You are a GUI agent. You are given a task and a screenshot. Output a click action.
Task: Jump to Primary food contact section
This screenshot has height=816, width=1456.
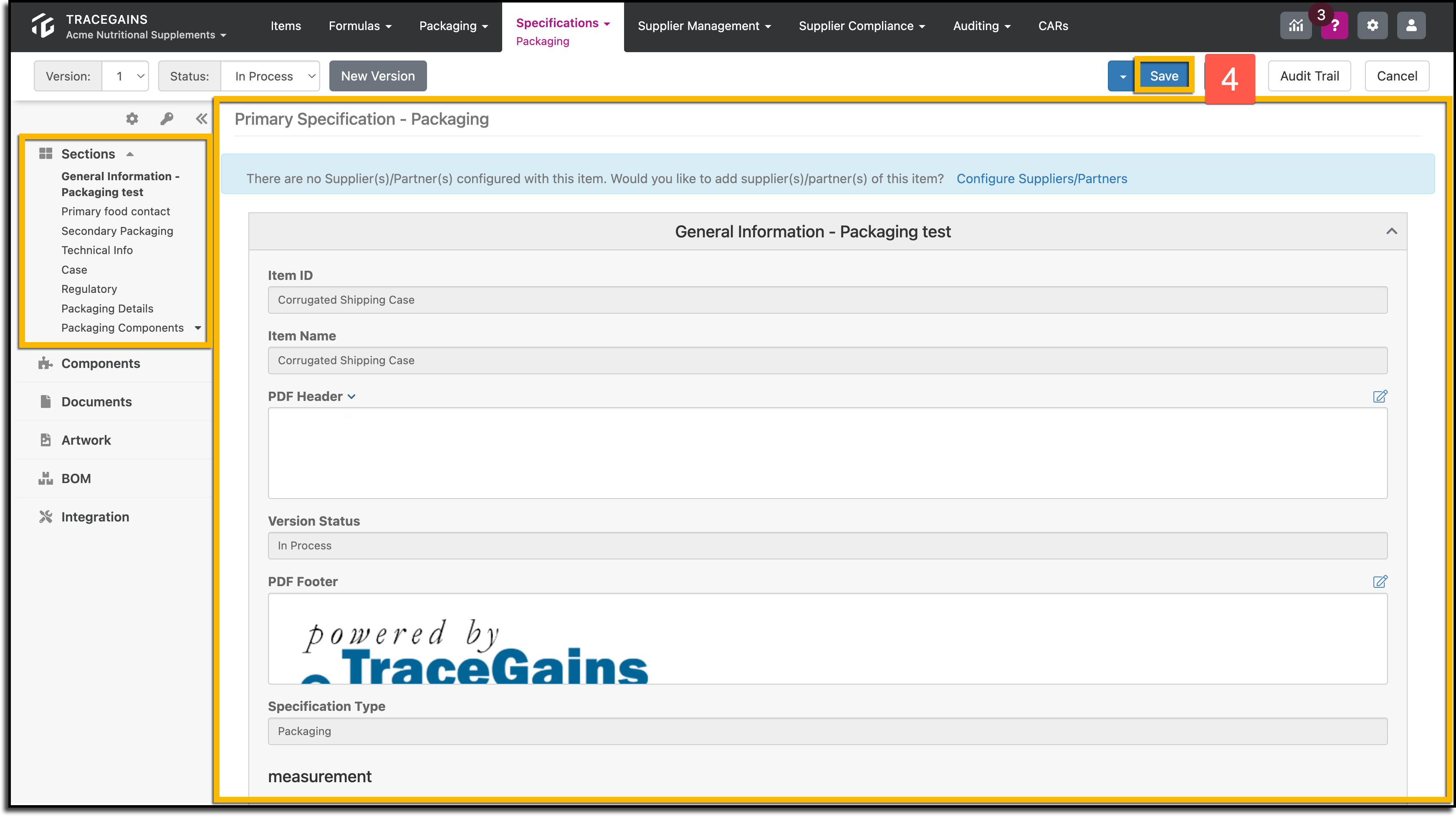point(116,212)
